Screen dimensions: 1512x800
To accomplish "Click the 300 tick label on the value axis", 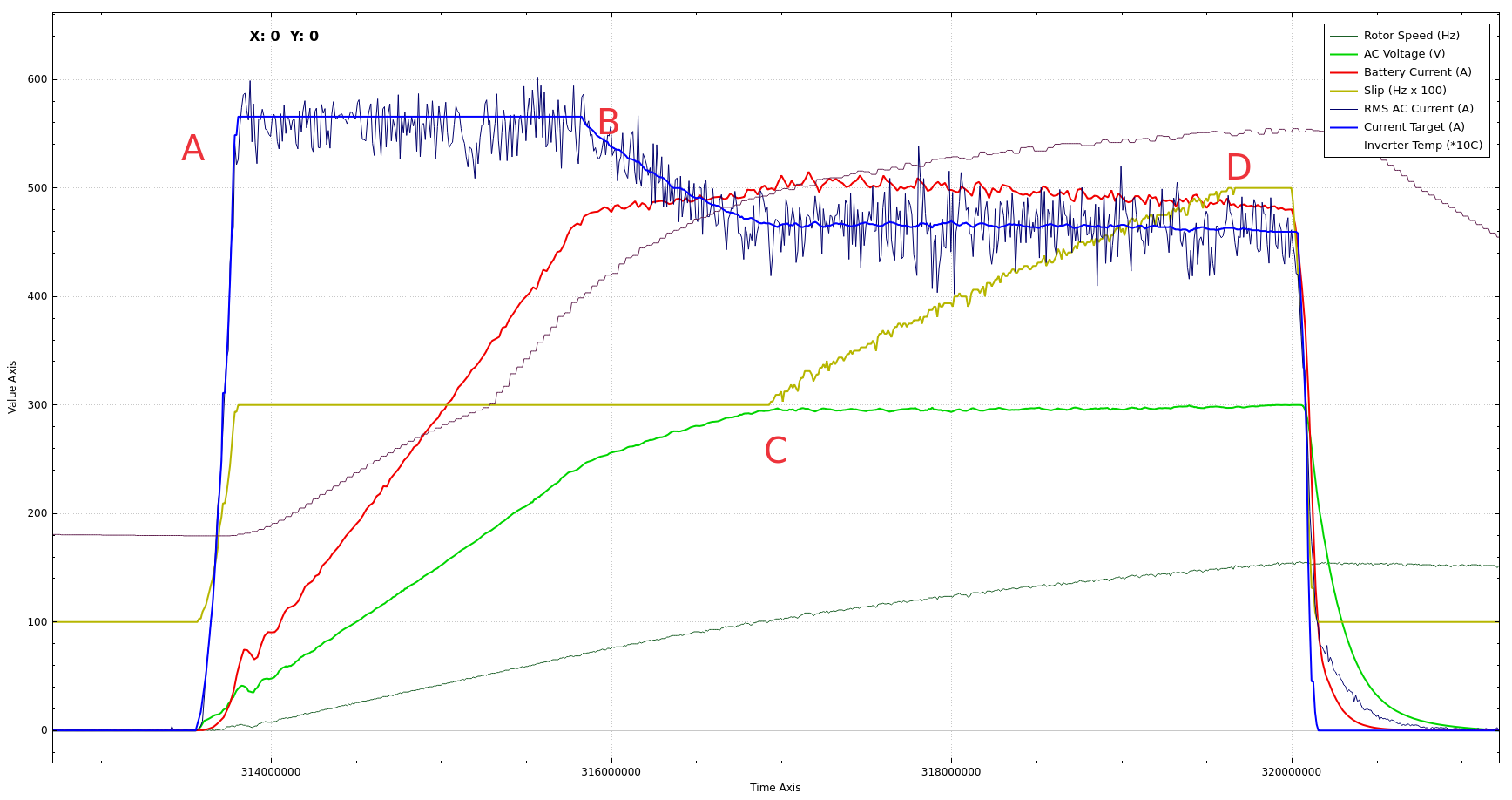I will [x=37, y=405].
